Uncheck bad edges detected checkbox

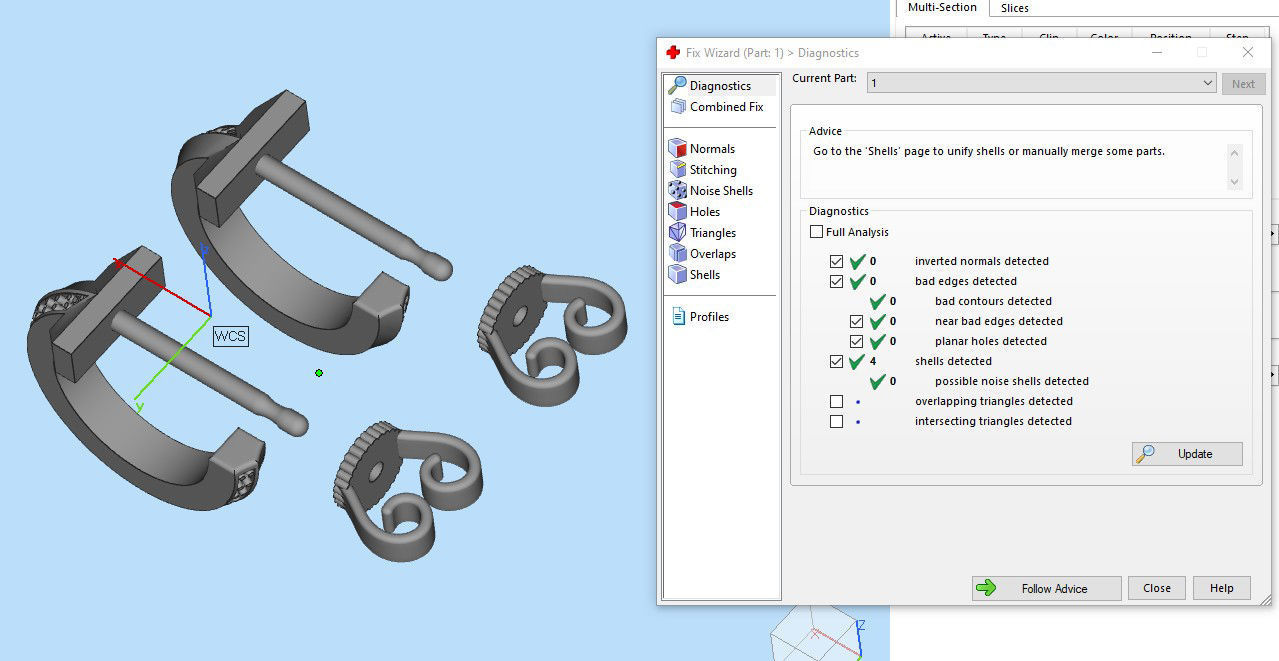[x=836, y=282]
